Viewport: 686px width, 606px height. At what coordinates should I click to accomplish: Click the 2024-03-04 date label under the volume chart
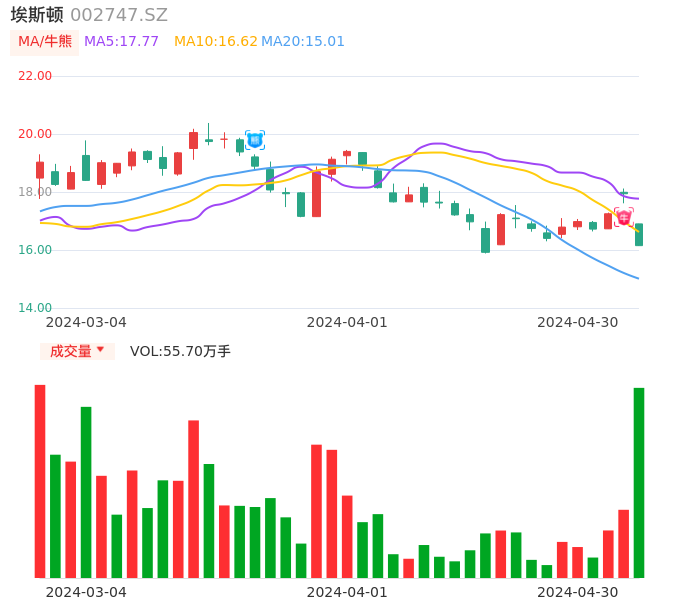pyautogui.click(x=86, y=592)
